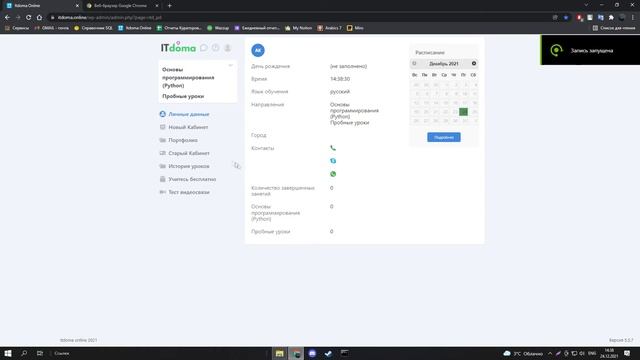The height and width of the screenshot is (360, 640).
Task: Switch to the second Google Chrome browser tab
Action: point(122,6)
